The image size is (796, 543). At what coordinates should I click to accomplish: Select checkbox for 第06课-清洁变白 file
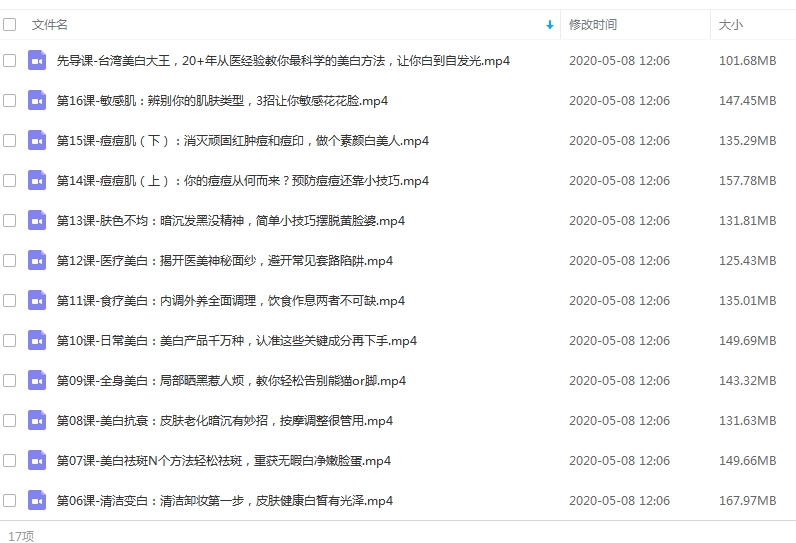point(10,500)
